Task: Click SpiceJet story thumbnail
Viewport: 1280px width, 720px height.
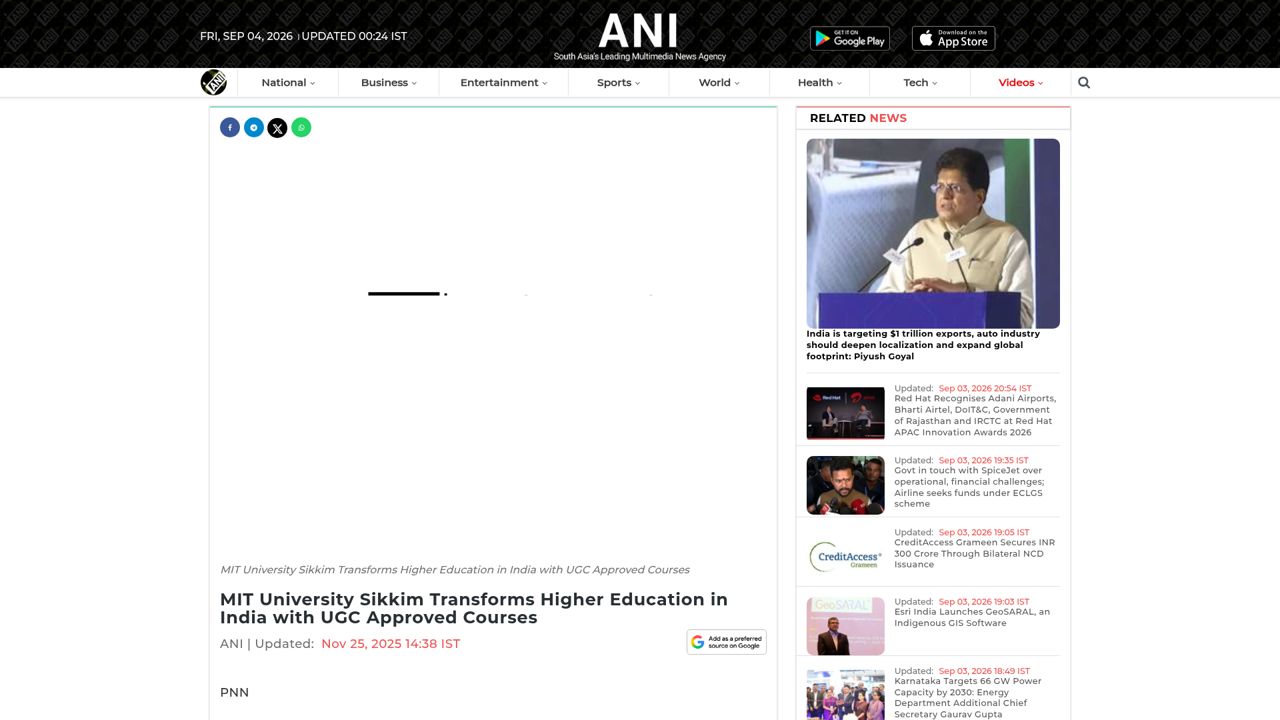Action: [846, 485]
